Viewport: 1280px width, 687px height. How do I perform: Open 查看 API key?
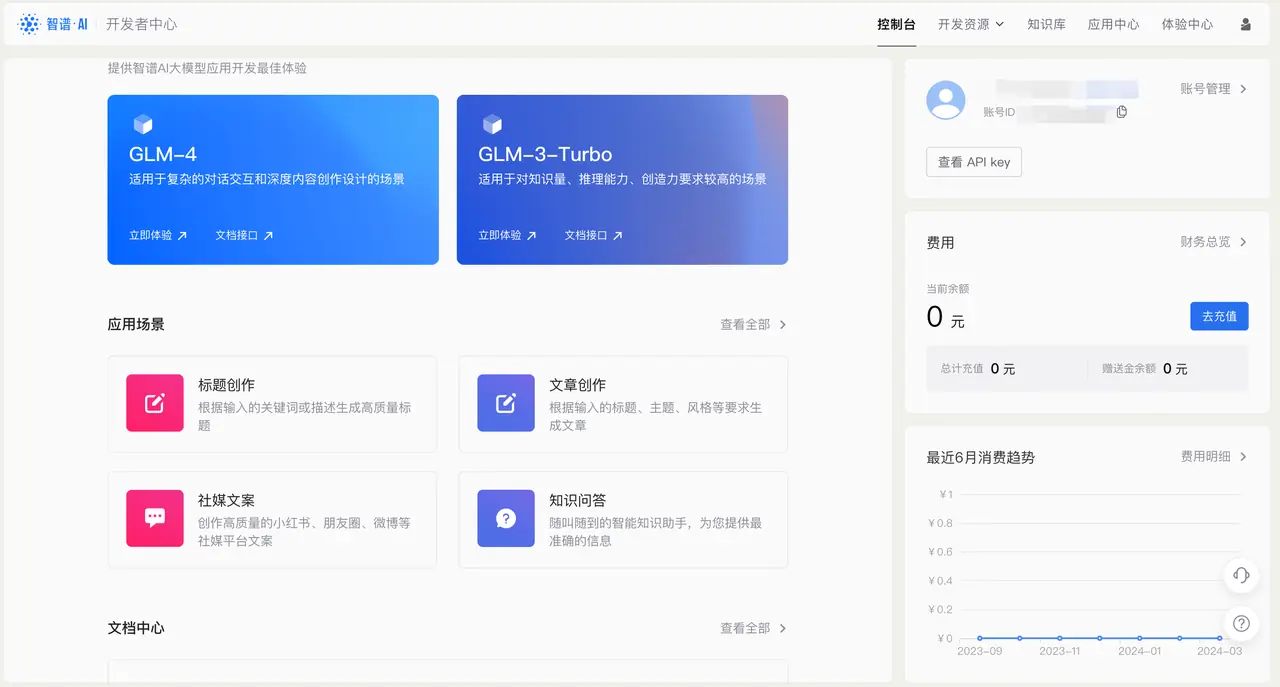[x=973, y=161]
